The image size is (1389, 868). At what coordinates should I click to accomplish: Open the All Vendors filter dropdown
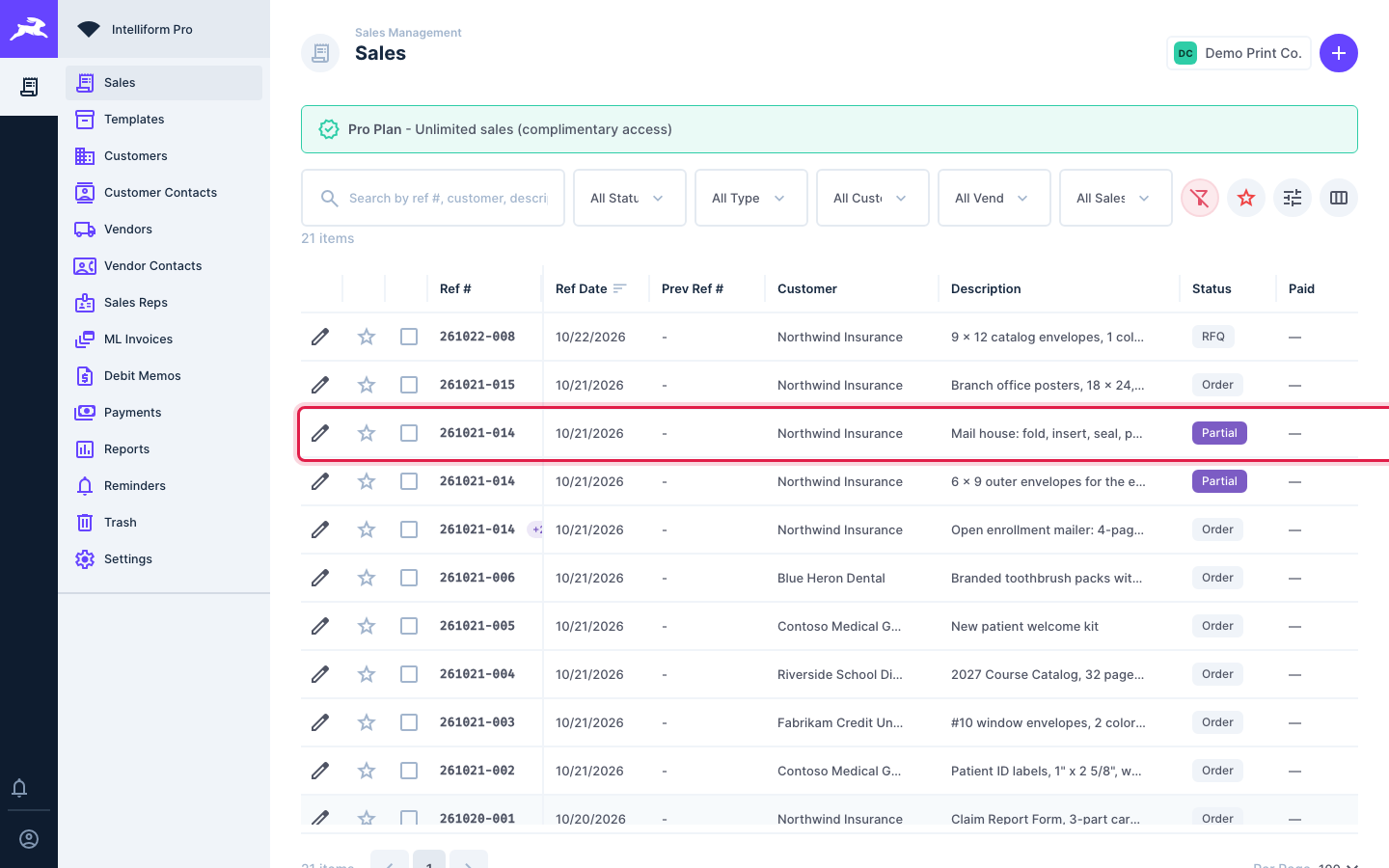coord(994,198)
